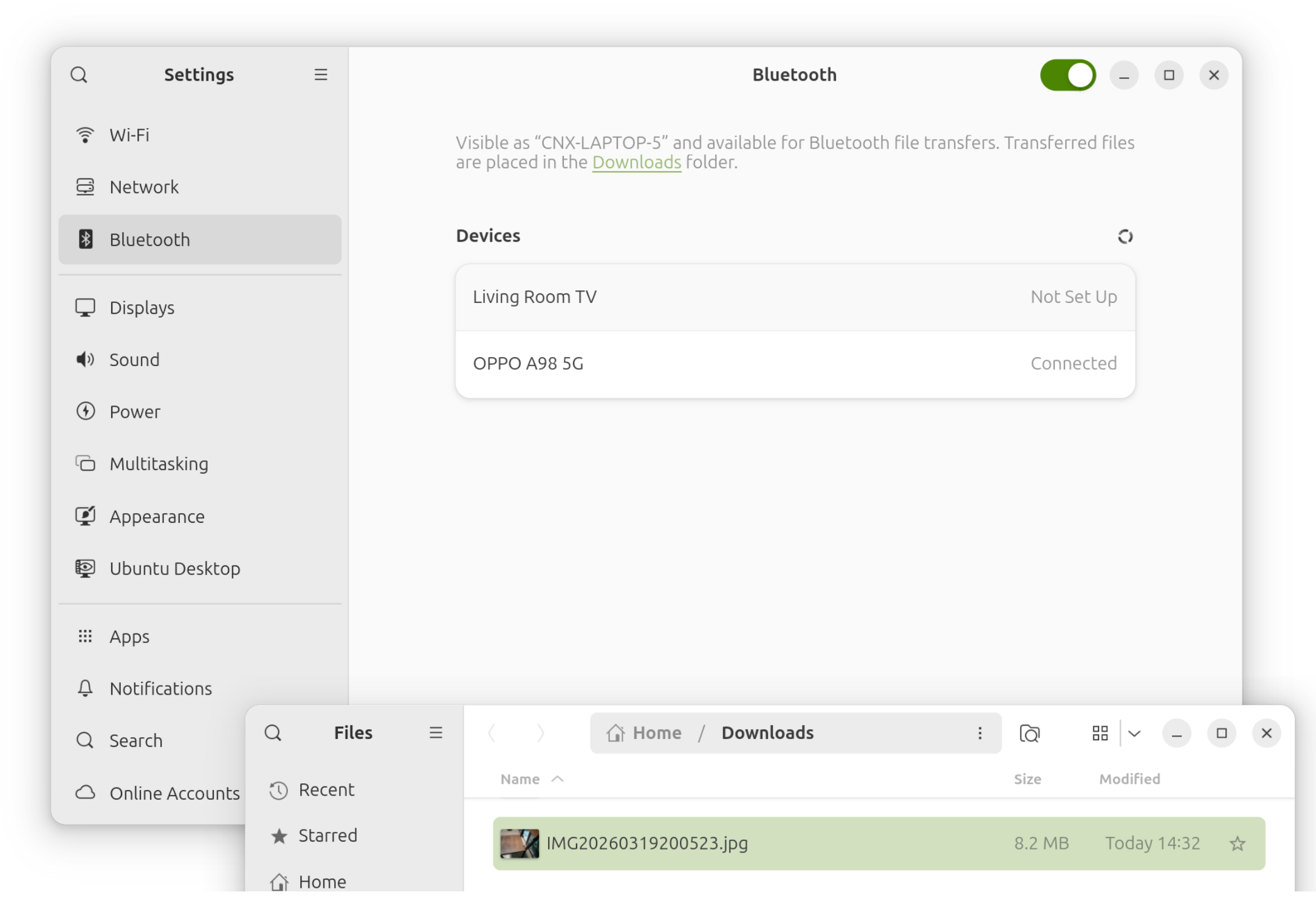Viewport: 1316px width, 906px height.
Task: Sort by the Modified column header
Action: coord(1129,779)
